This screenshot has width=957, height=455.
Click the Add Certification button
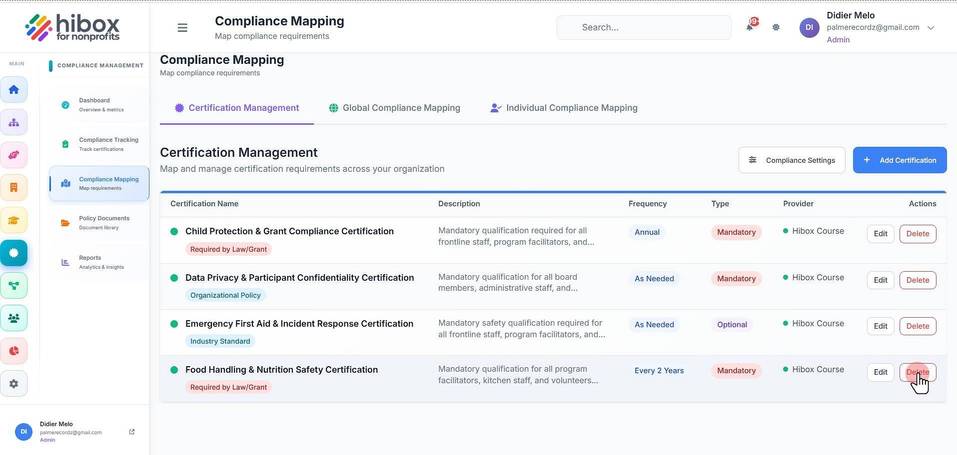900,160
